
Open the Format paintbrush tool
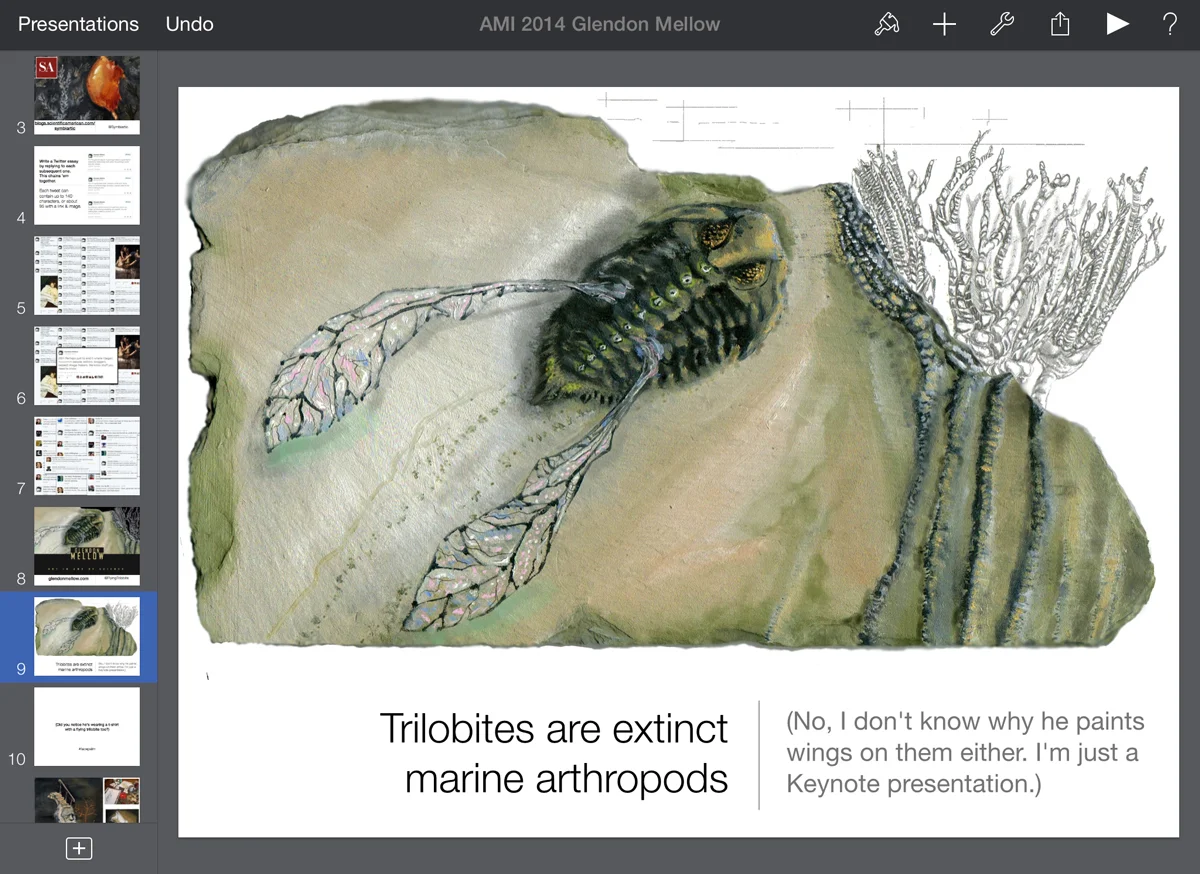pyautogui.click(x=886, y=25)
